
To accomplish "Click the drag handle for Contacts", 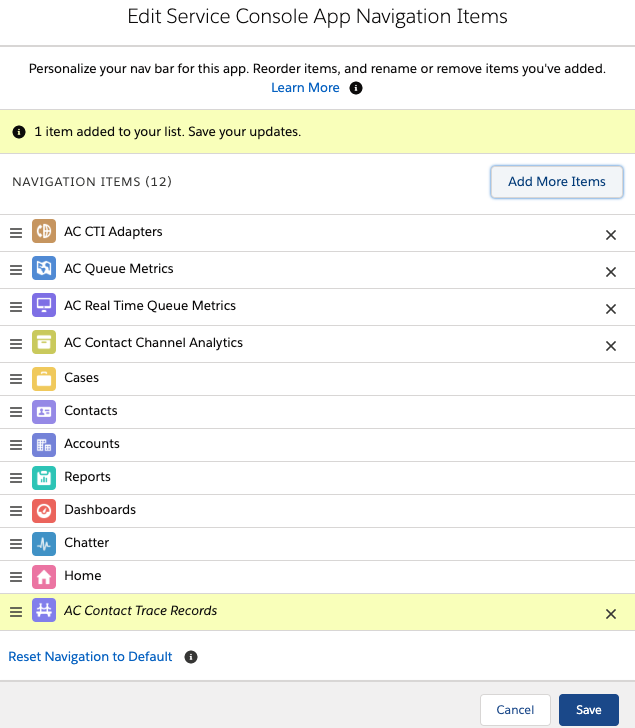I will point(16,412).
